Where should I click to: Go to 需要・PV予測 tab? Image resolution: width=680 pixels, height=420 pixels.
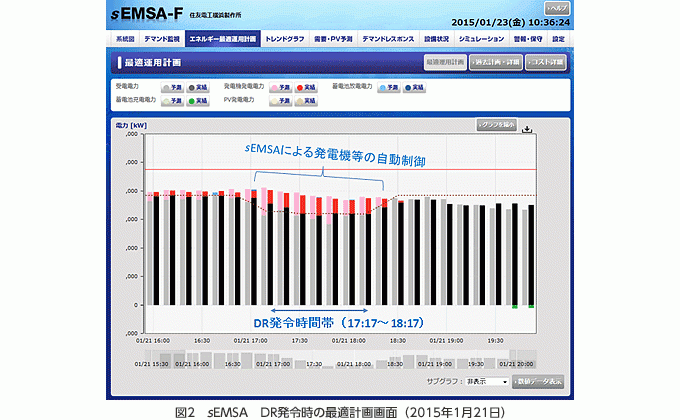pyautogui.click(x=333, y=39)
